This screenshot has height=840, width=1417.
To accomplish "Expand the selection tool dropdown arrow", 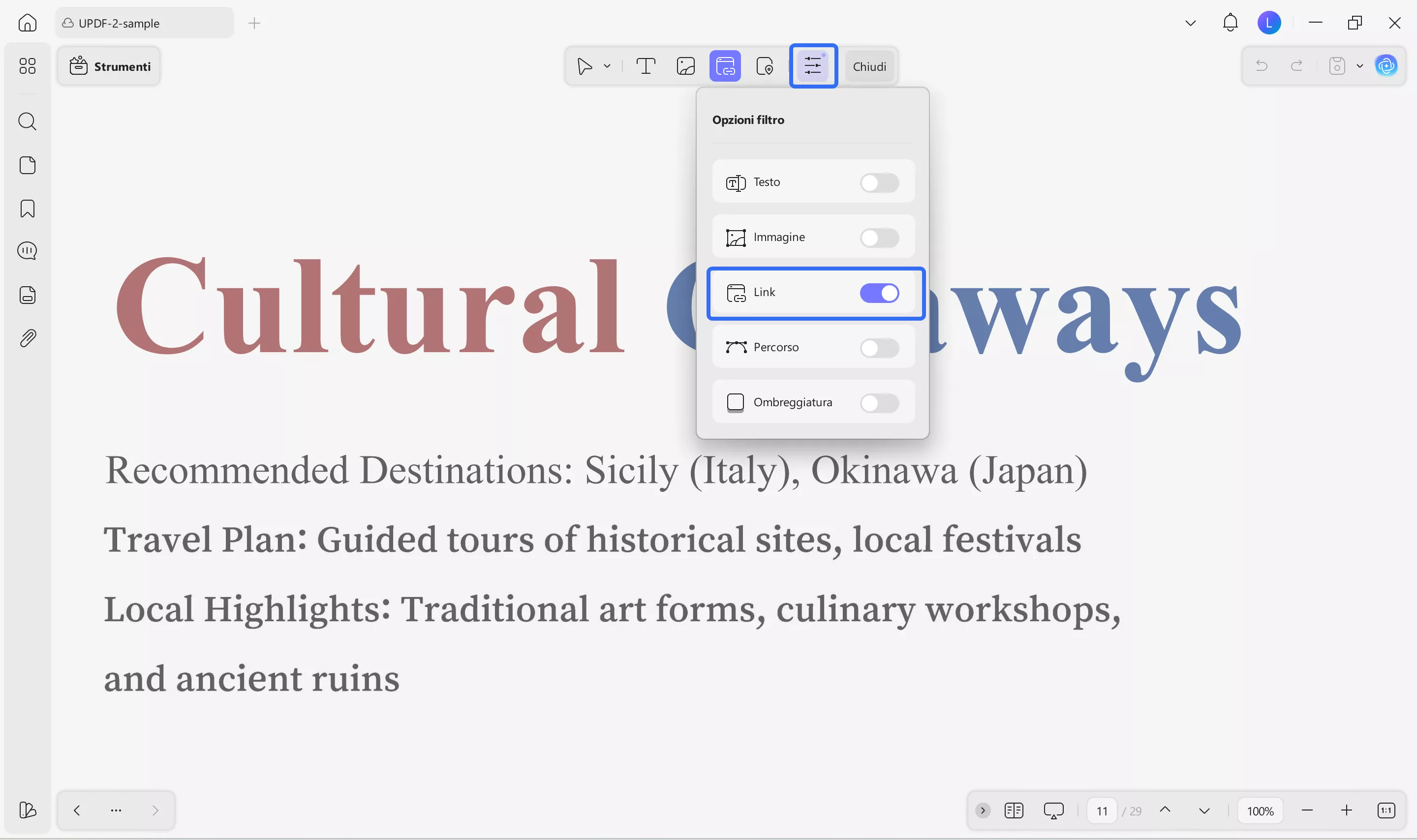I will pyautogui.click(x=606, y=66).
